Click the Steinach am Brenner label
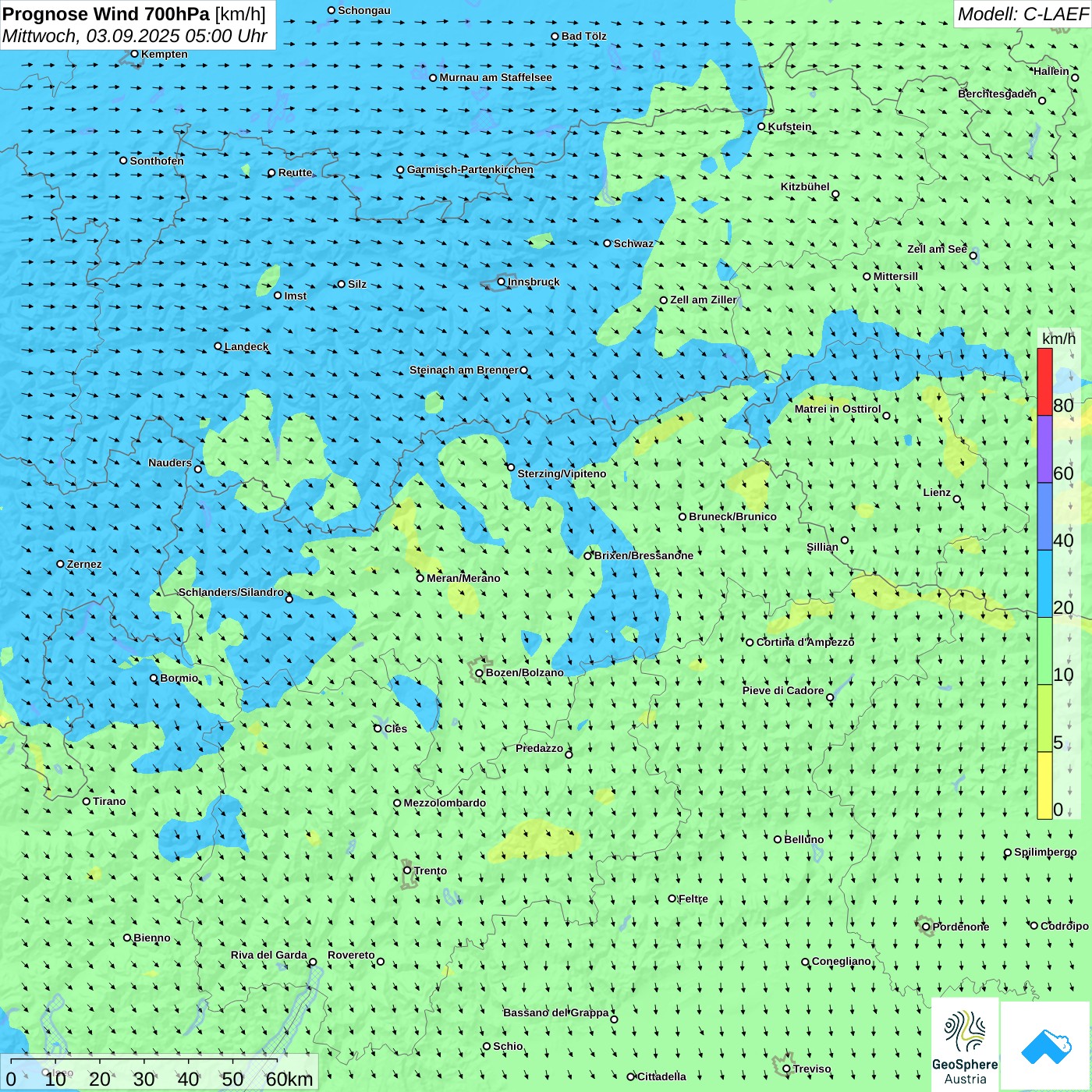Image resolution: width=1092 pixels, height=1092 pixels. click(464, 370)
